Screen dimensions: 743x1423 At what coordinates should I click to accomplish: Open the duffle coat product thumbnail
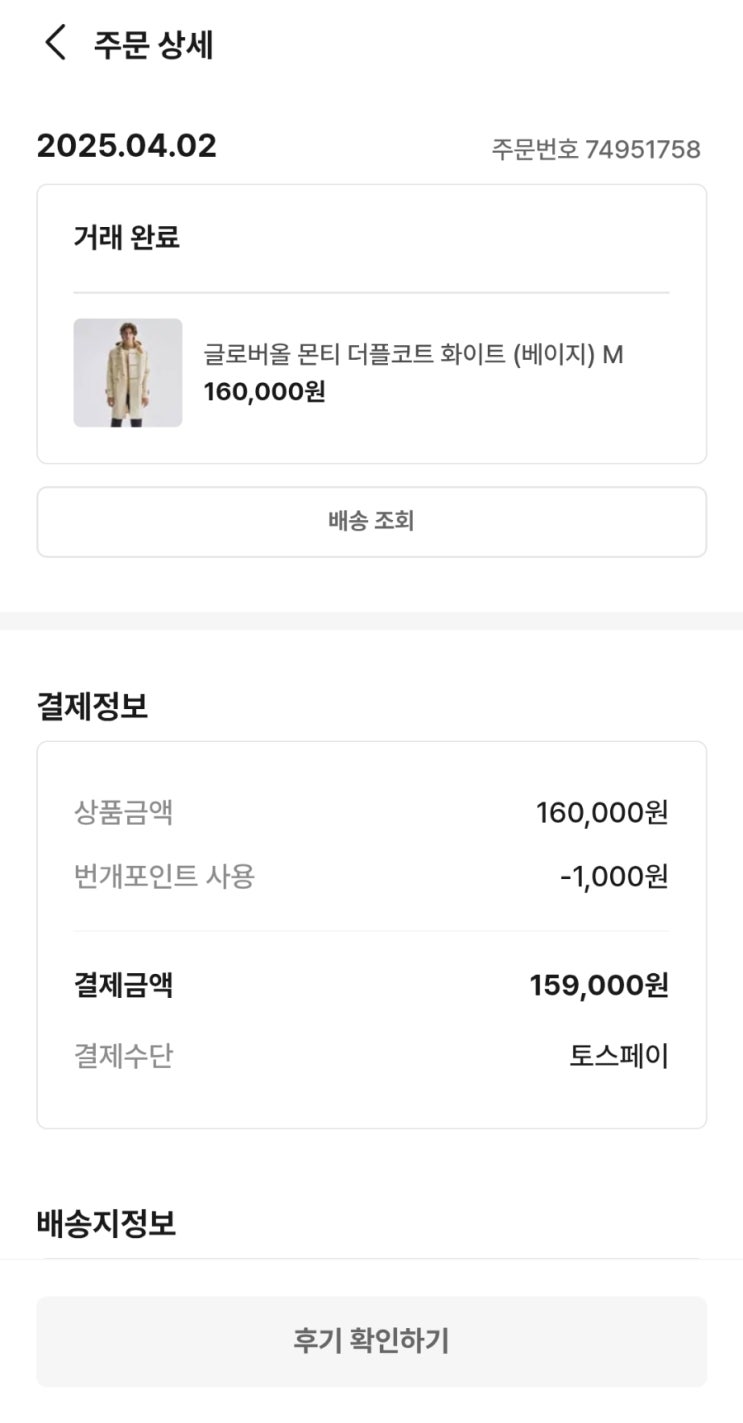point(128,373)
